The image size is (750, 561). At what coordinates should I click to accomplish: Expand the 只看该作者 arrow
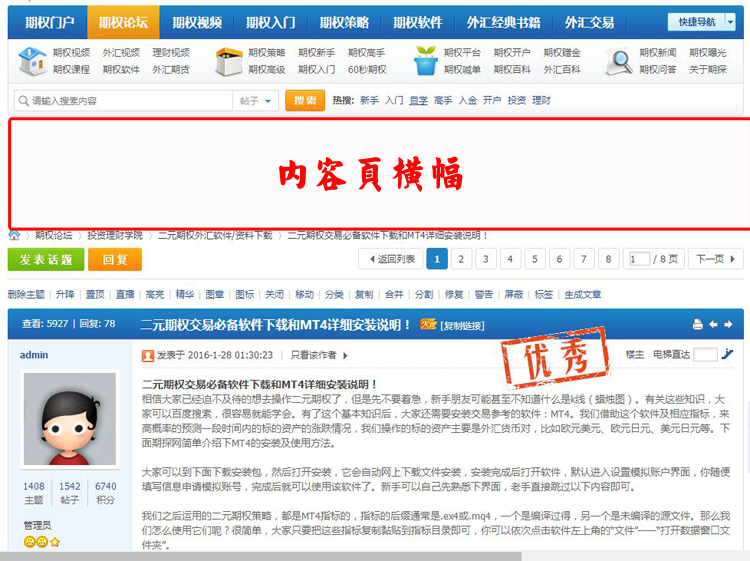(x=345, y=355)
